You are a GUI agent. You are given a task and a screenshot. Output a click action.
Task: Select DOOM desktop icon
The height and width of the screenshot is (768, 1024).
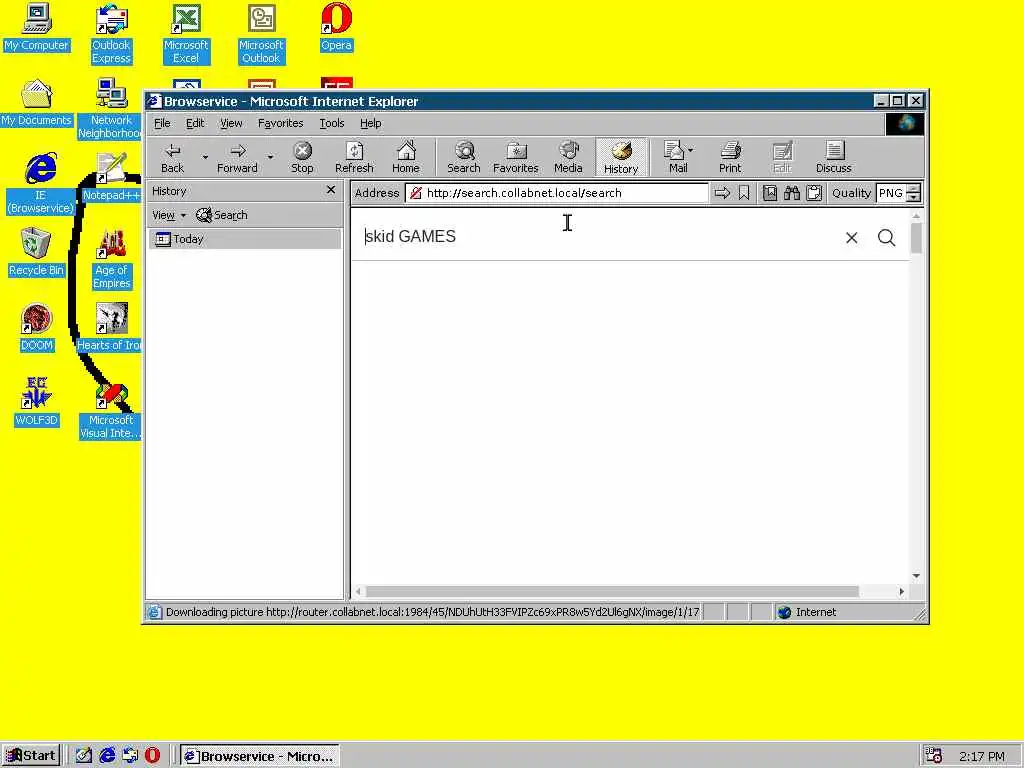coord(36,327)
